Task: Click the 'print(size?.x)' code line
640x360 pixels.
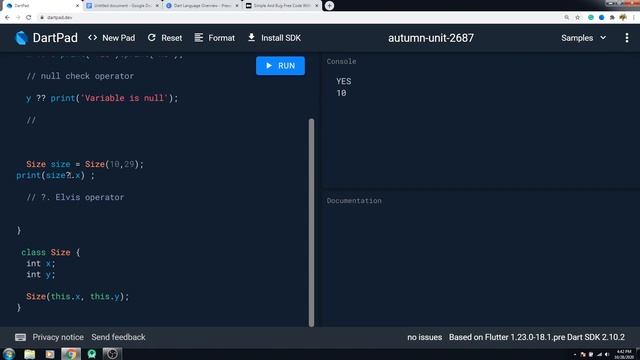Action: 55,176
